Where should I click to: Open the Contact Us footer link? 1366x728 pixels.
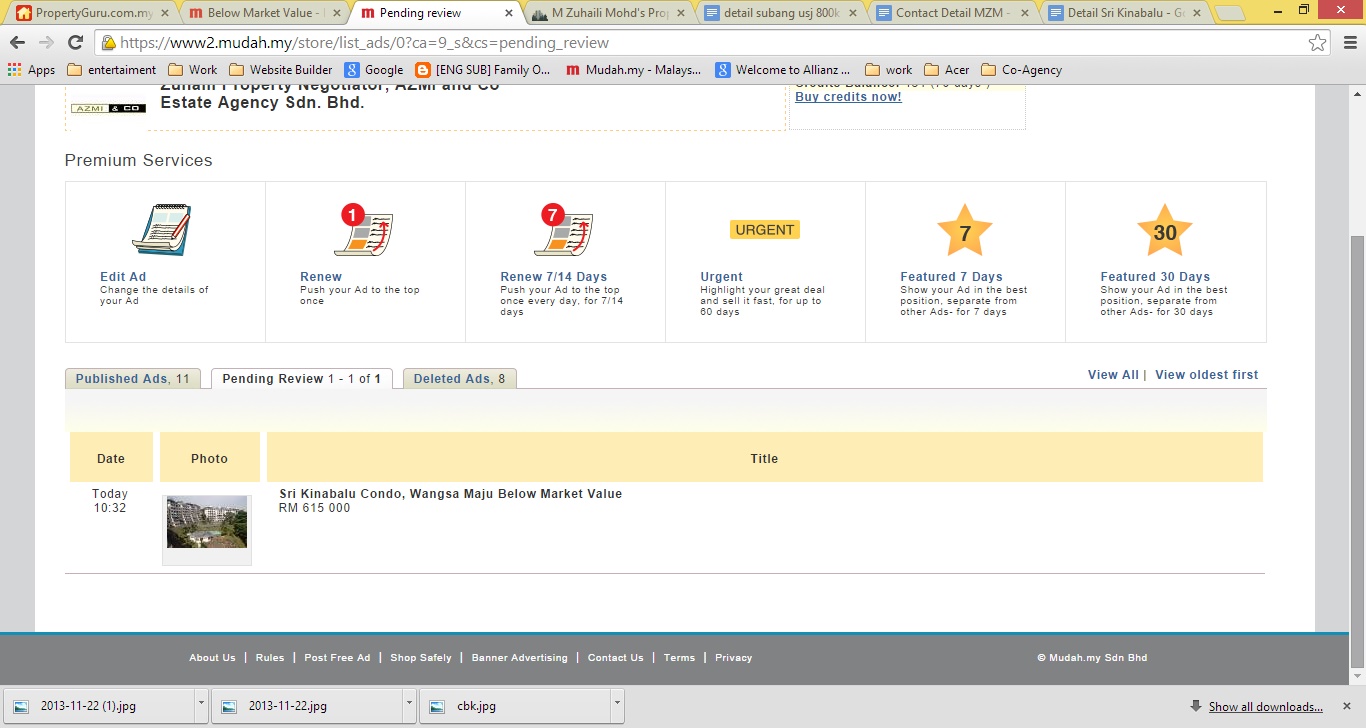pos(616,658)
